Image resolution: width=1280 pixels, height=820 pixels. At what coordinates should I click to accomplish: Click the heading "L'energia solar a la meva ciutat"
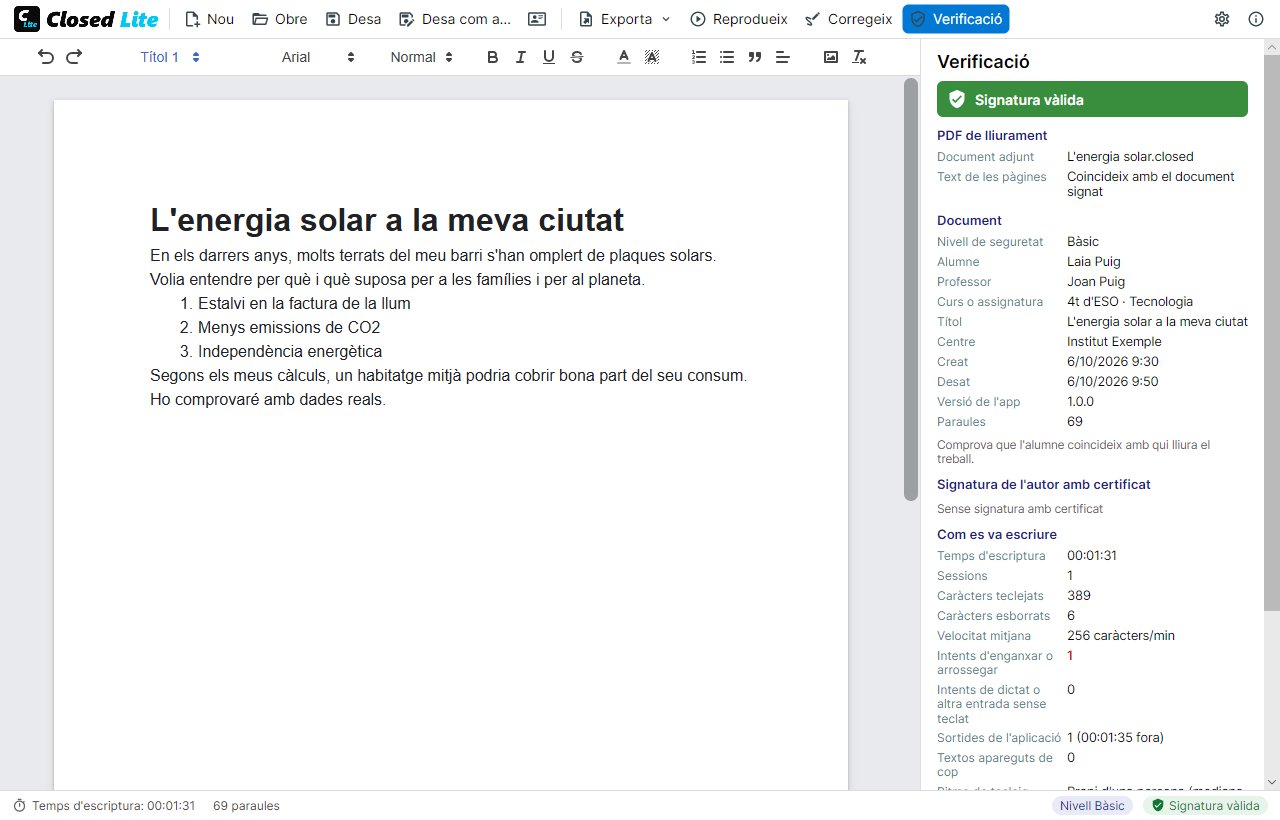[x=387, y=219]
